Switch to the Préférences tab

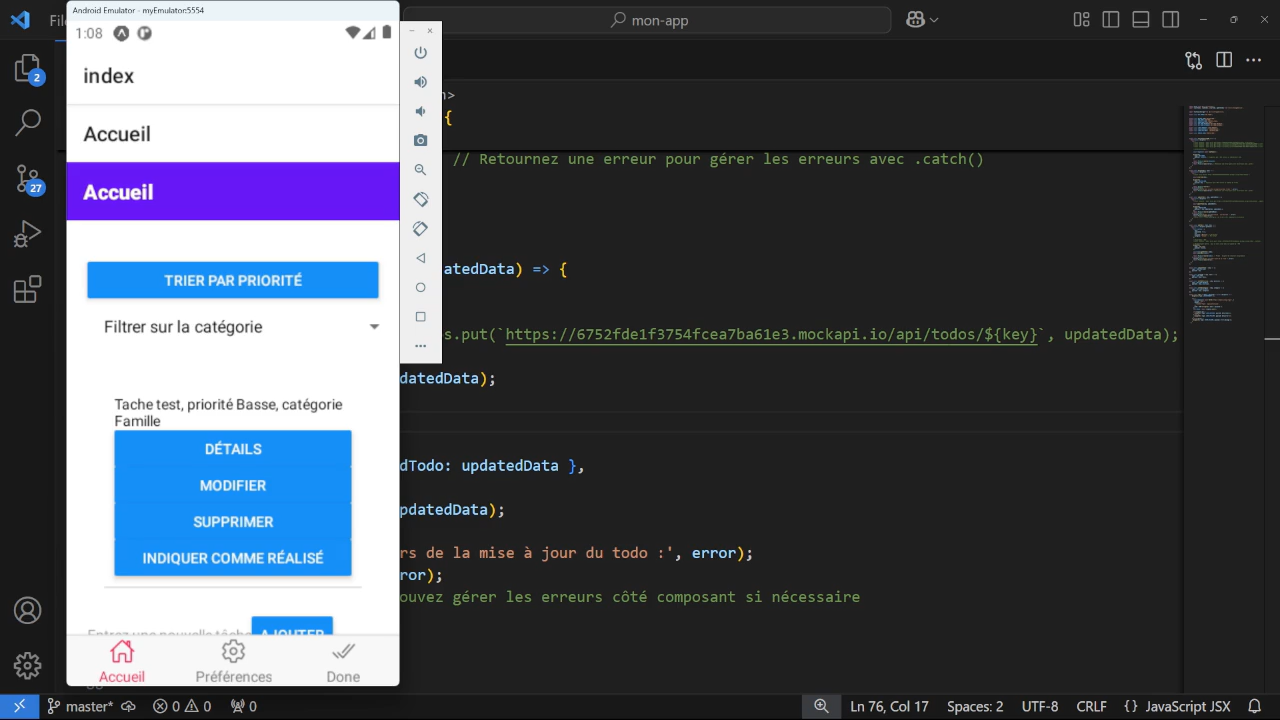pyautogui.click(x=233, y=660)
